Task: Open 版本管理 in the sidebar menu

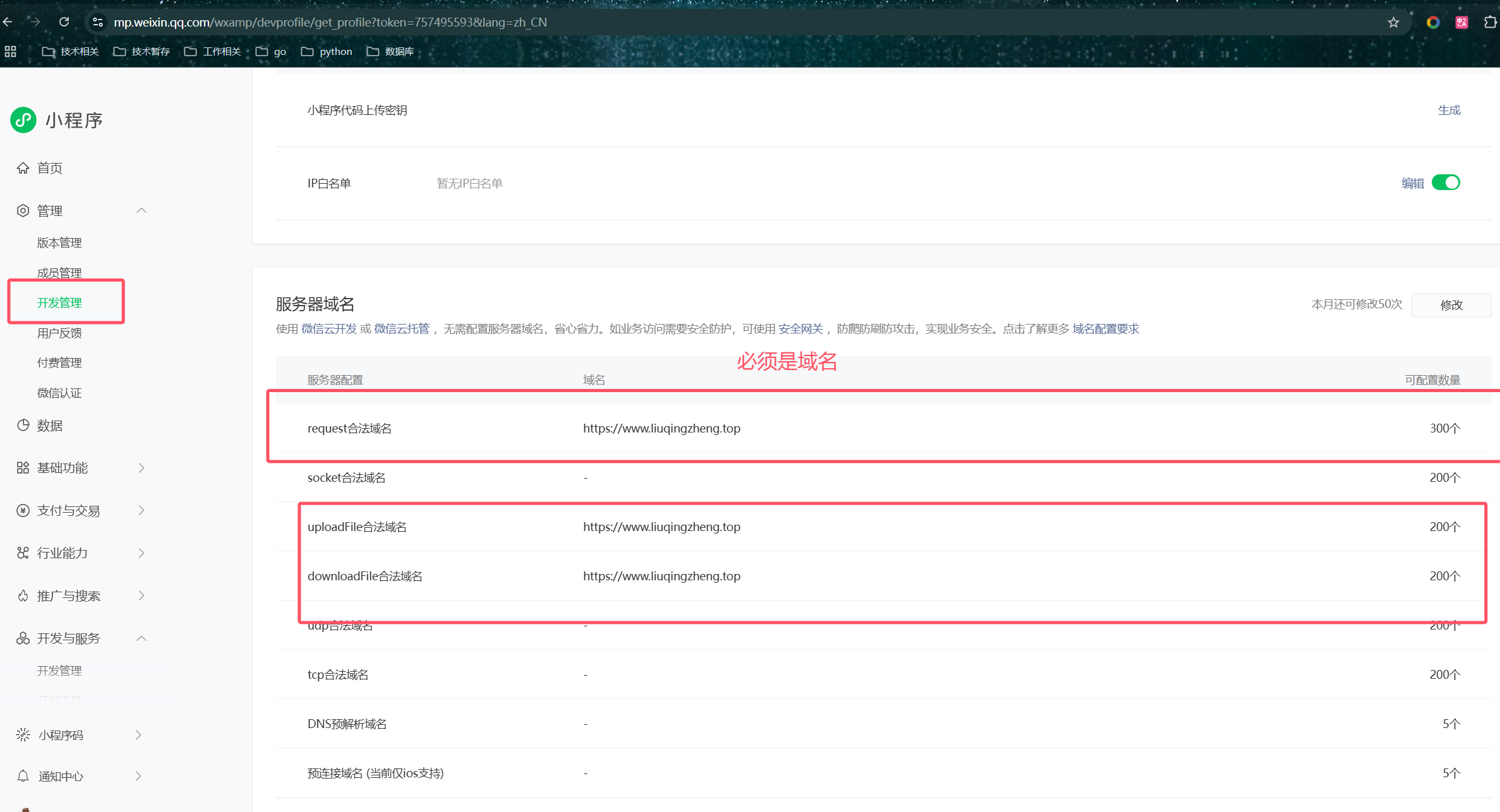Action: click(59, 243)
